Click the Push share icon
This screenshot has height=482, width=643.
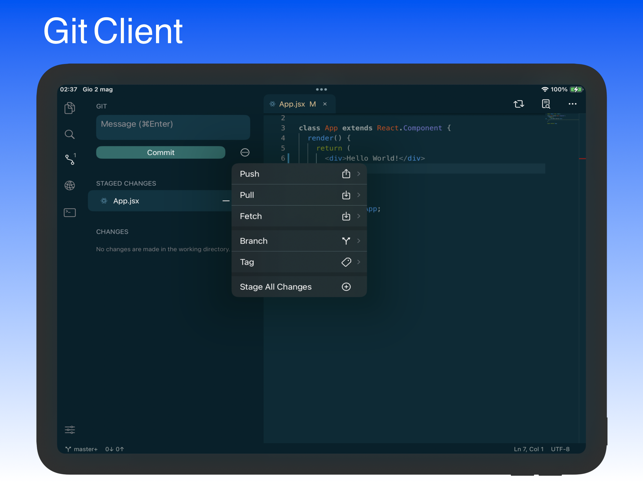[346, 174]
